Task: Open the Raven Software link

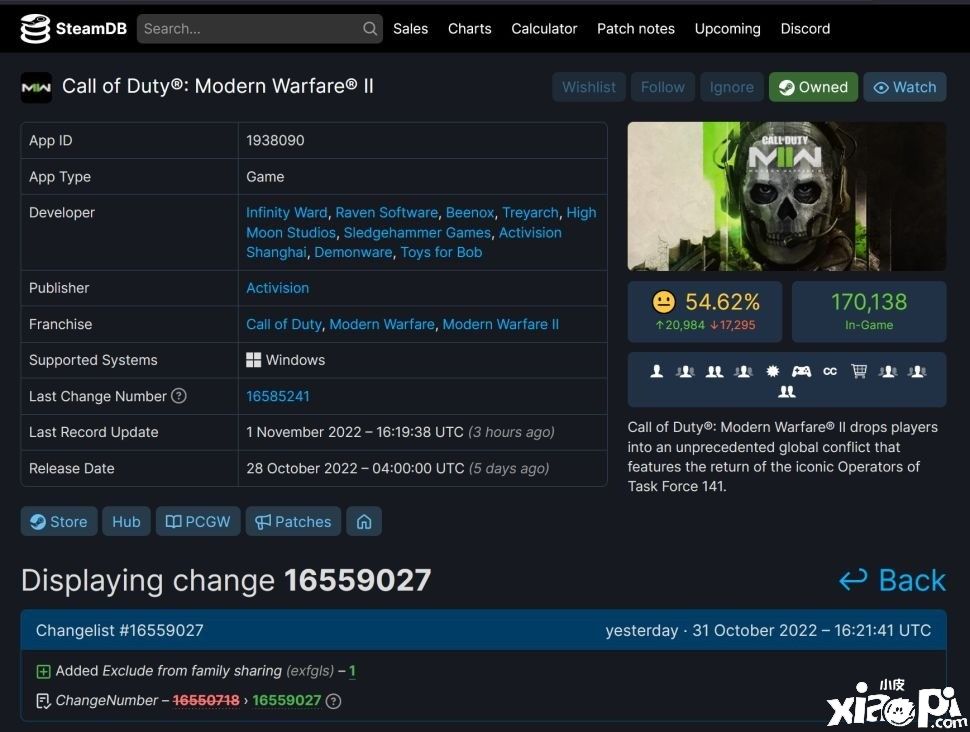Action: (387, 212)
